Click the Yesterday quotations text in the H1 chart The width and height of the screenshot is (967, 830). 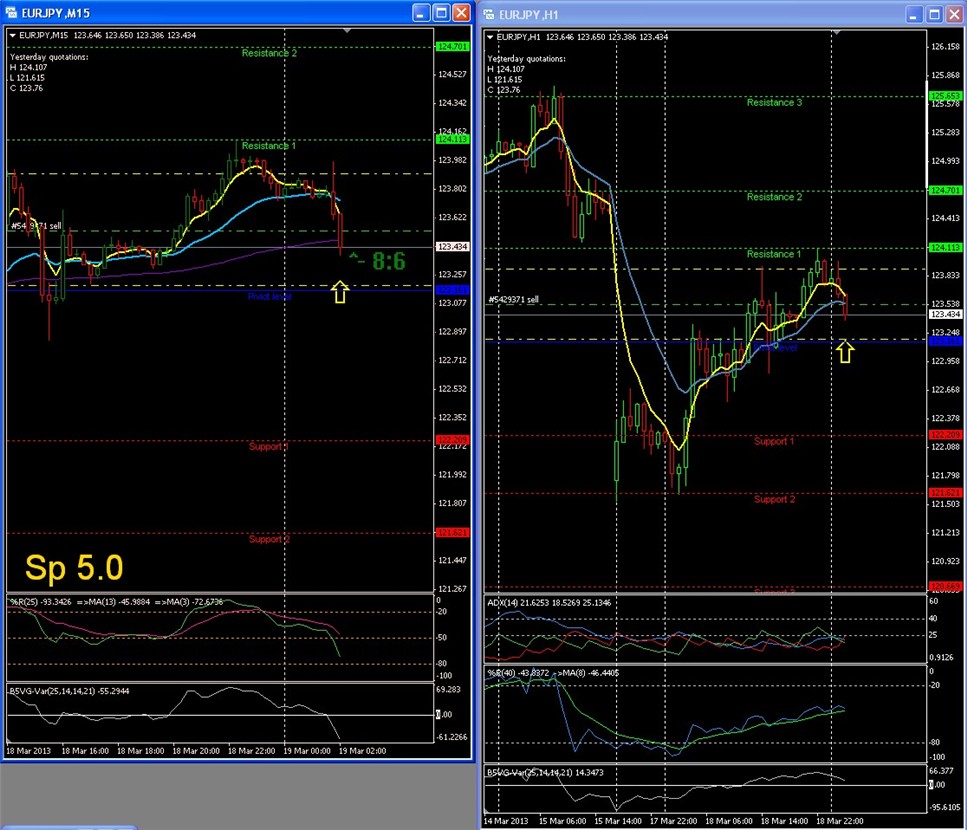tap(526, 59)
